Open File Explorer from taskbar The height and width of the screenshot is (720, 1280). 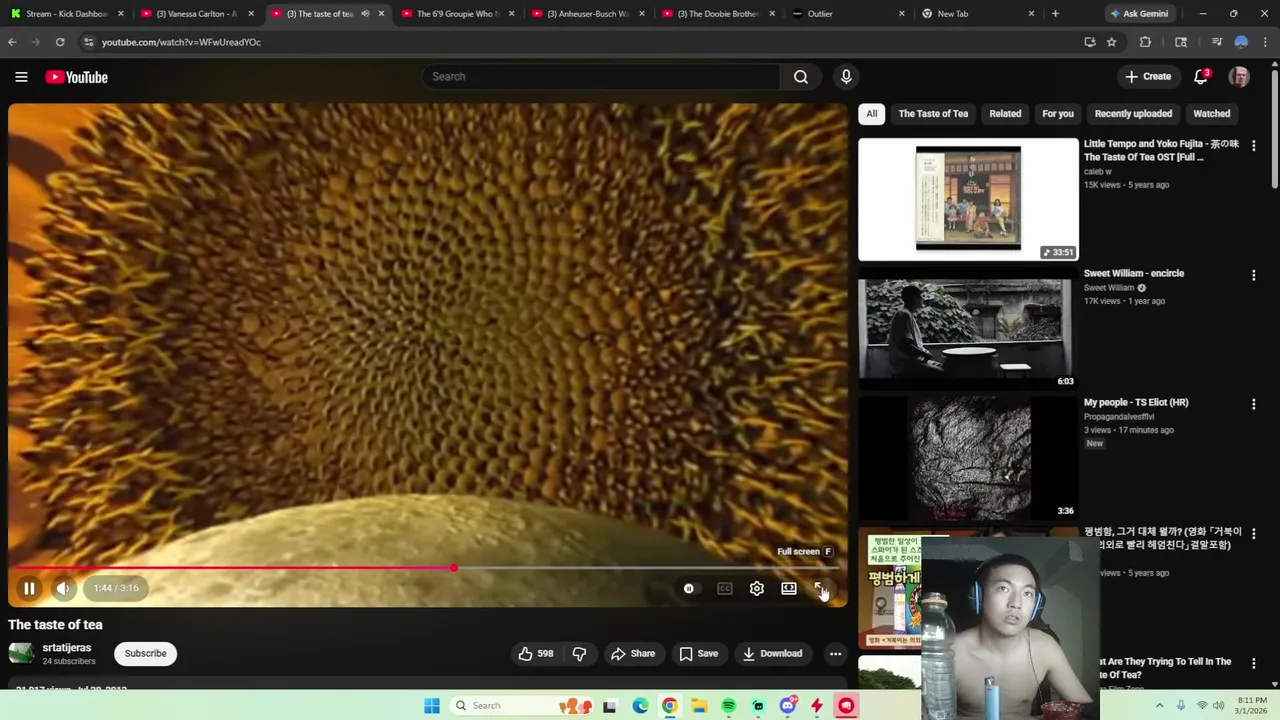coord(699,706)
